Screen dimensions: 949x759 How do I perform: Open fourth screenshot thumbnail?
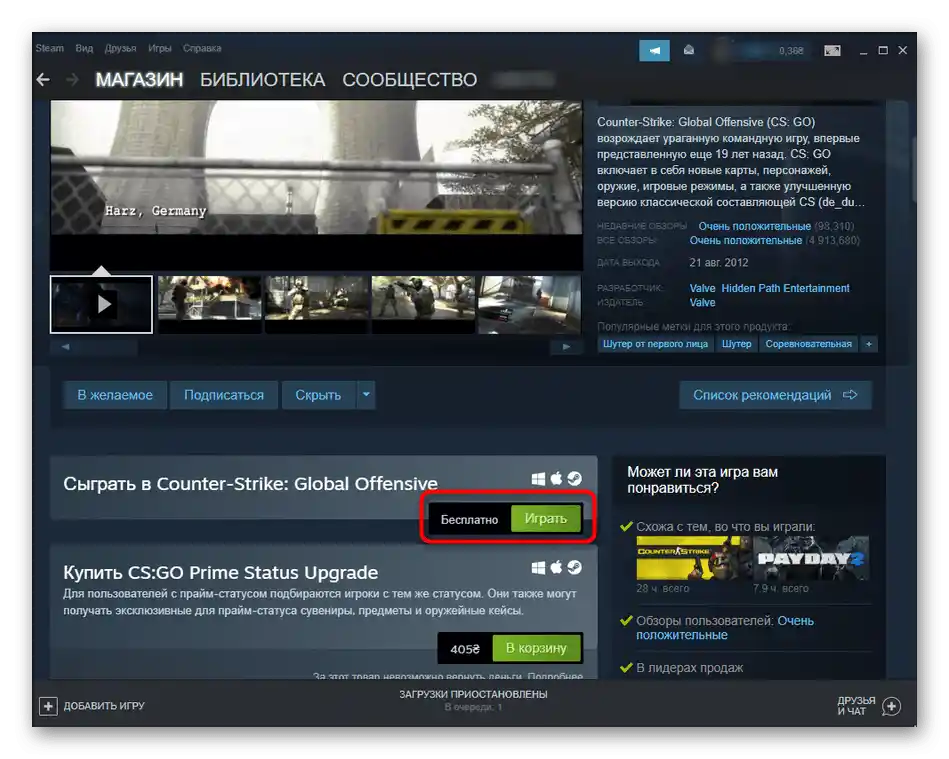click(423, 304)
